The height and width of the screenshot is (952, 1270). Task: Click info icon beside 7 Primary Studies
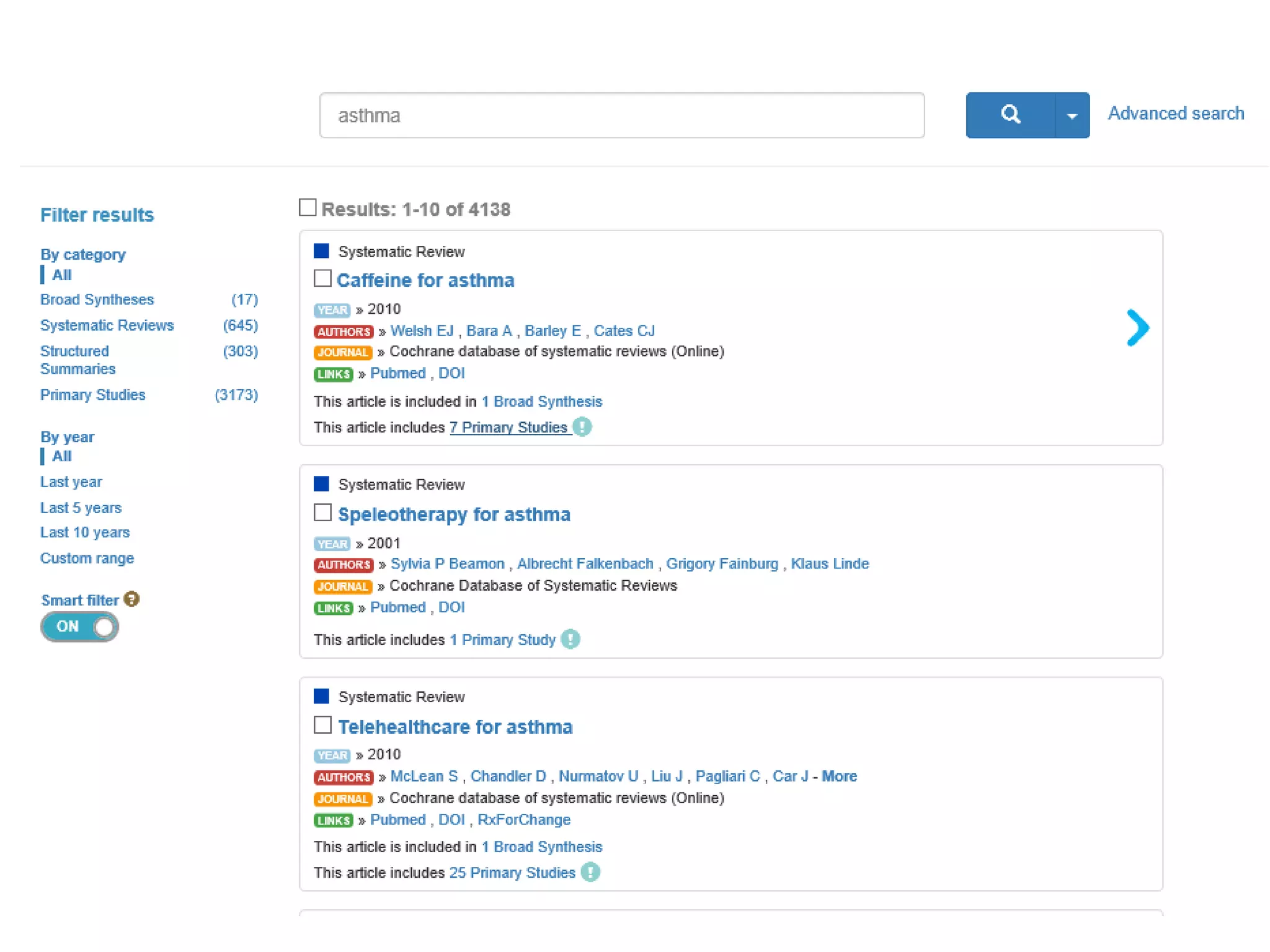coord(582,427)
